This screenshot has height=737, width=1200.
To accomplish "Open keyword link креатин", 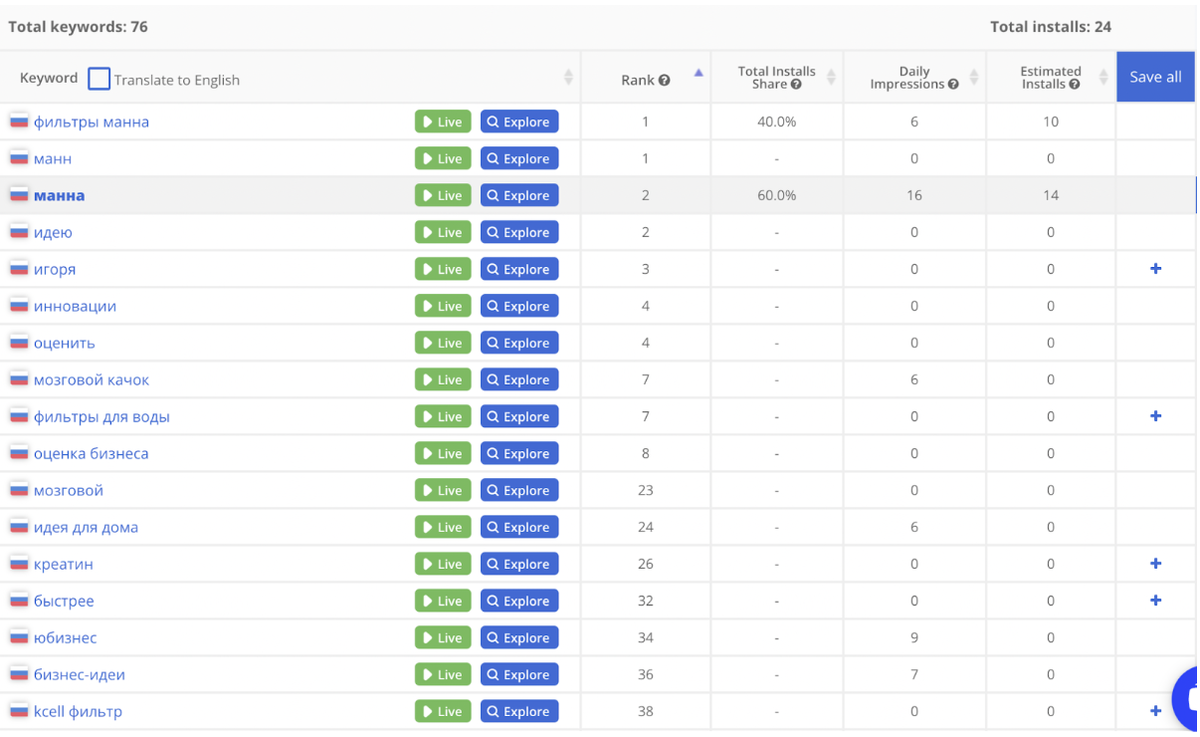I will 63,564.
